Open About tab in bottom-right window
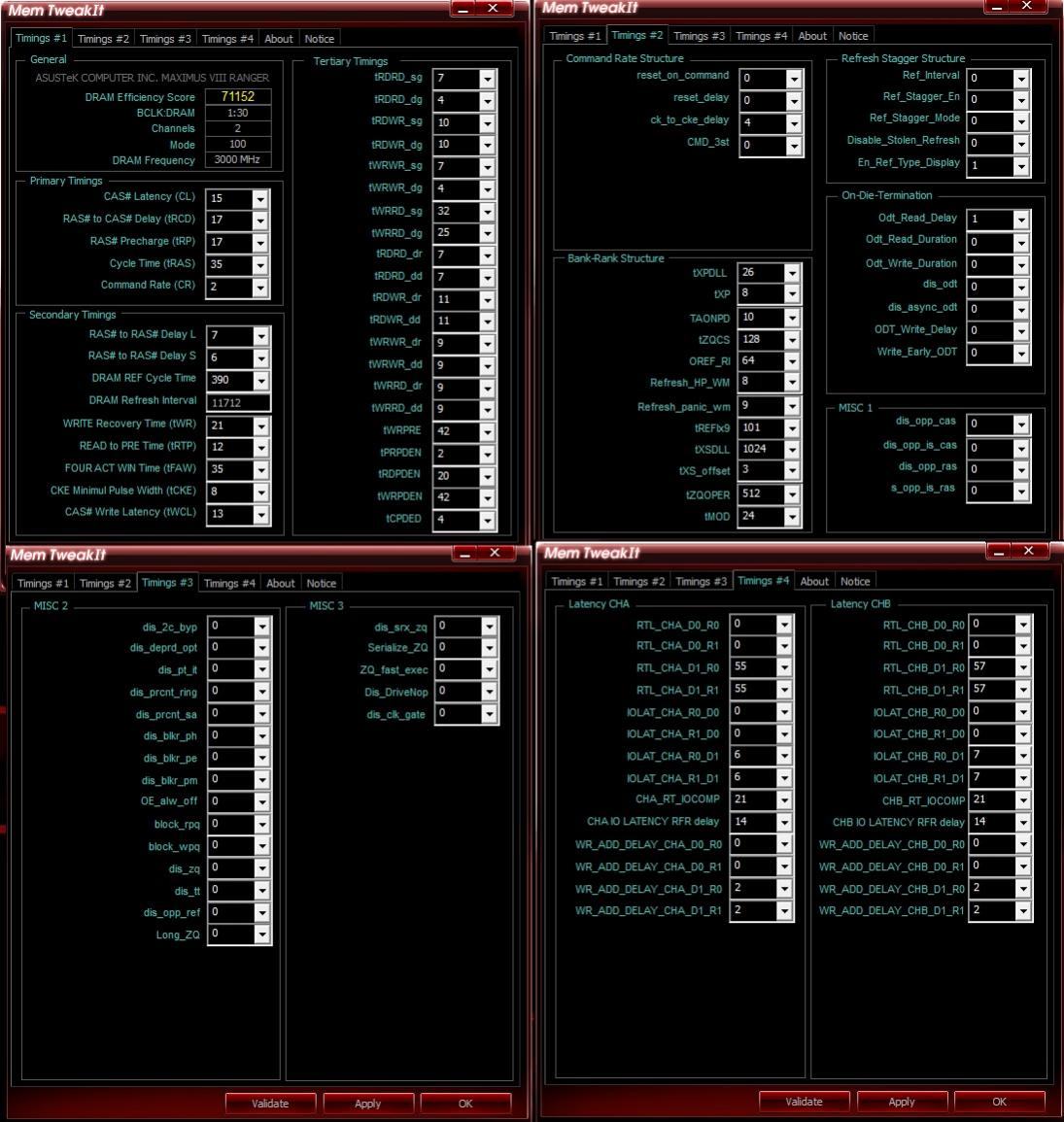The image size is (1064, 1122). (814, 581)
